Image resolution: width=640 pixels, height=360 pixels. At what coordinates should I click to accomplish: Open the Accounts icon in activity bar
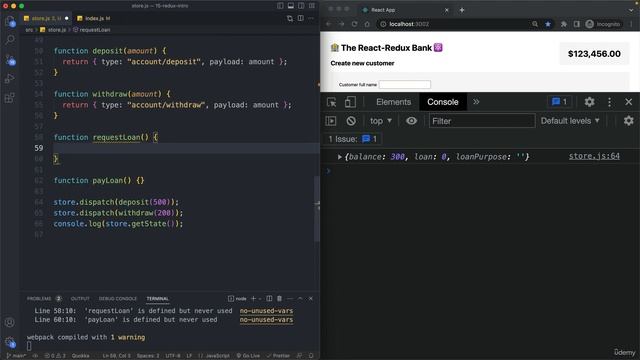click(x=10, y=322)
